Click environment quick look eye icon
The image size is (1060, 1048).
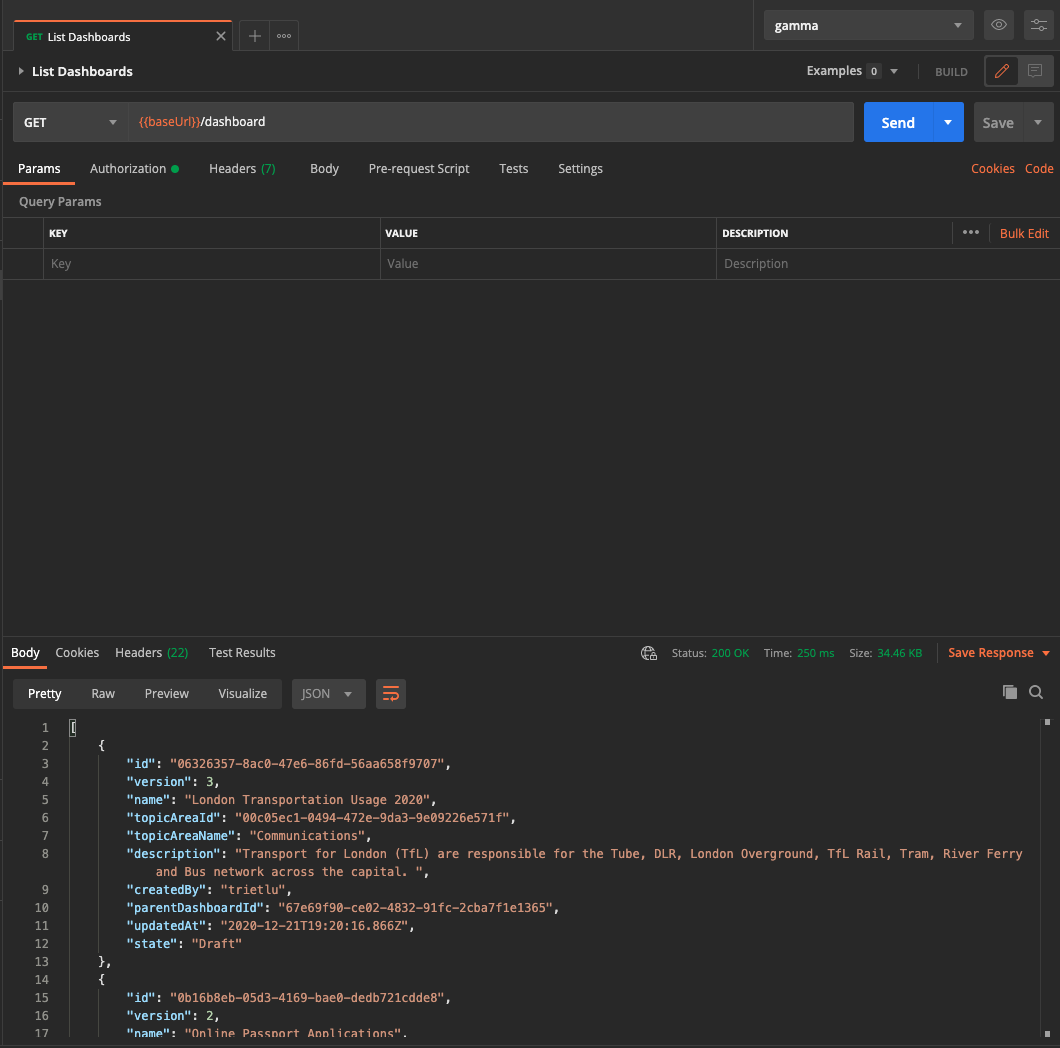click(x=998, y=26)
